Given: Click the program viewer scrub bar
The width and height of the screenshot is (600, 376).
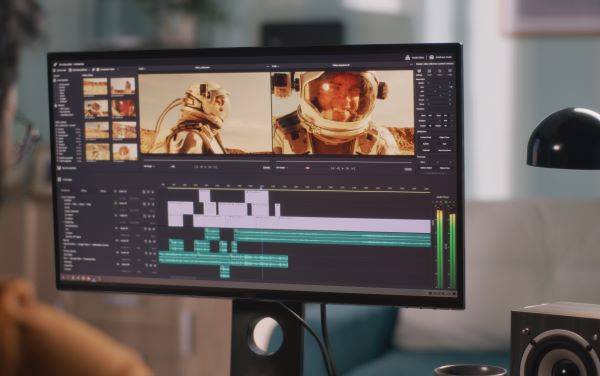Looking at the screenshot, I should 344,161.
